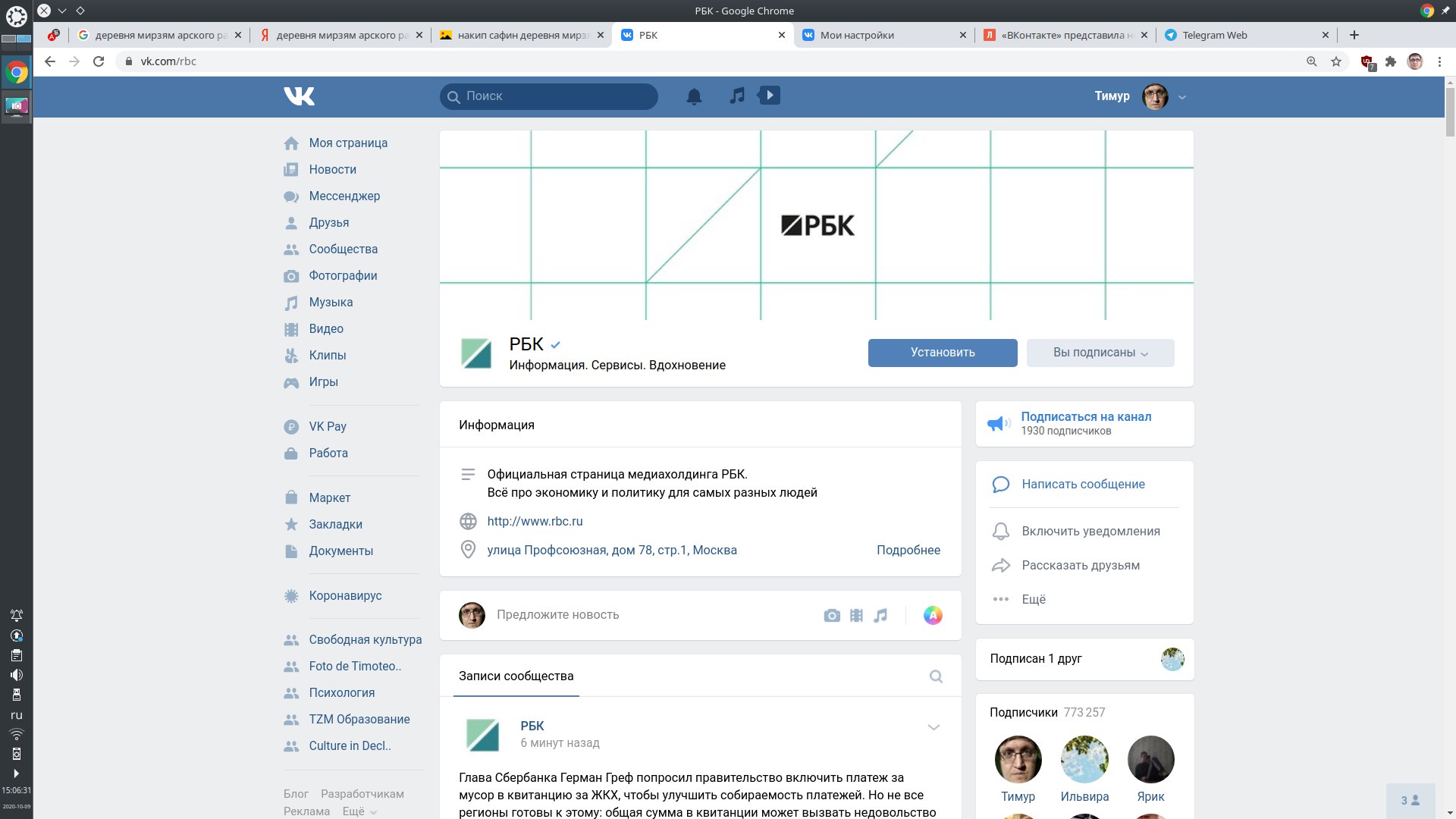The image size is (1456, 819).
Task: Open the colorful poster icon in post box
Action: tap(933, 616)
